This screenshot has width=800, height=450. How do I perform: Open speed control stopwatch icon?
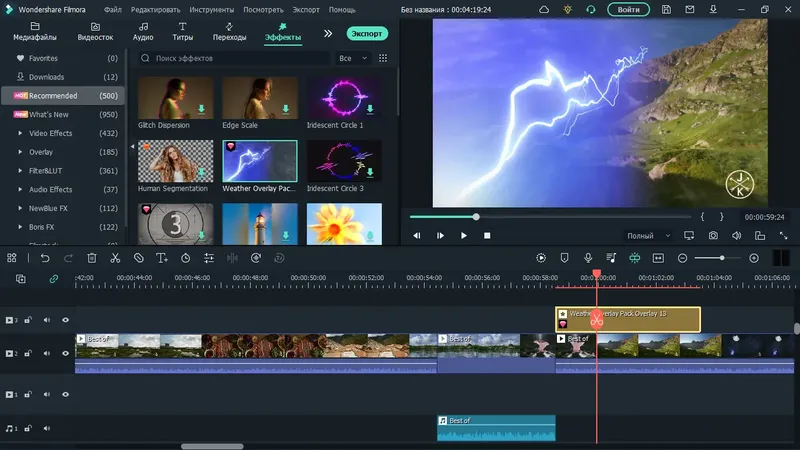[x=186, y=258]
